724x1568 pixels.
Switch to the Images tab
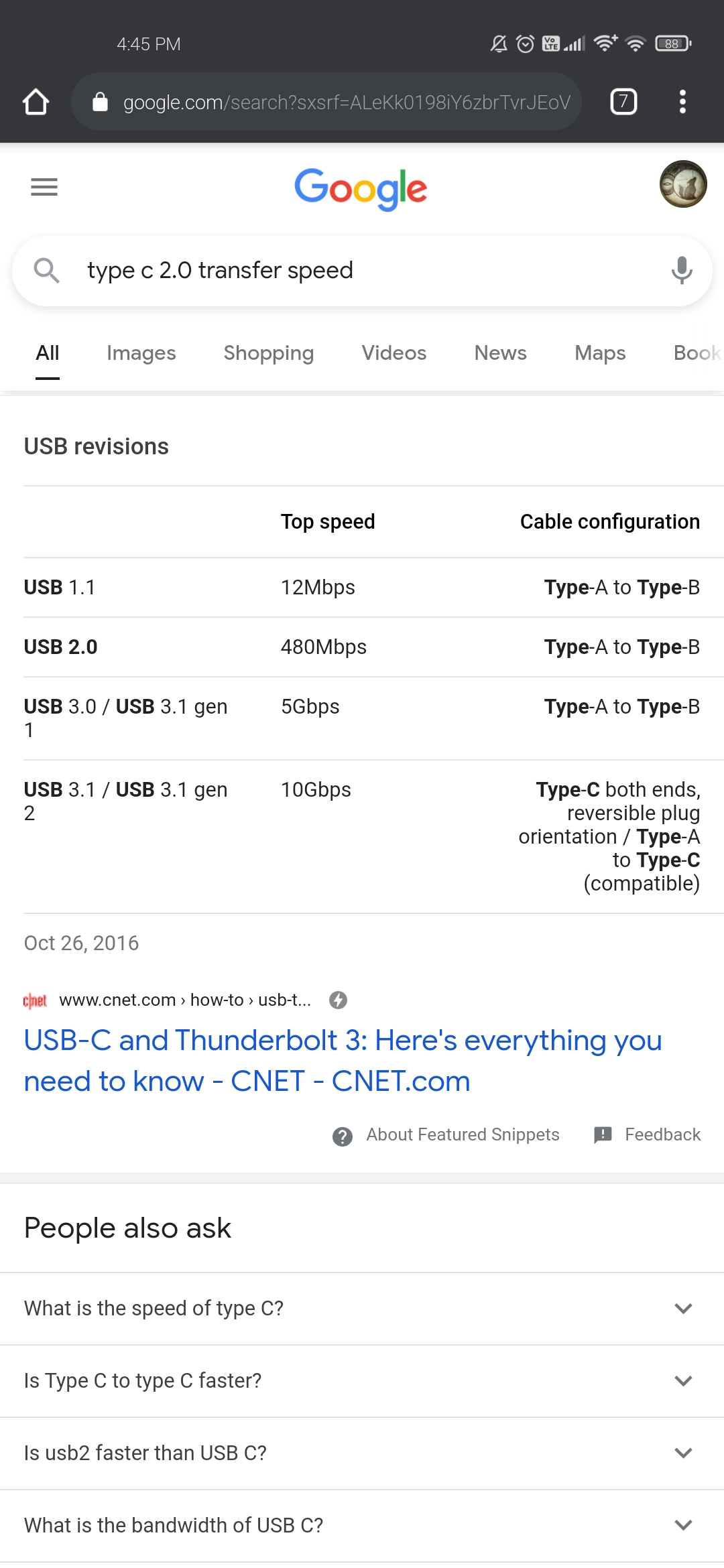(141, 353)
